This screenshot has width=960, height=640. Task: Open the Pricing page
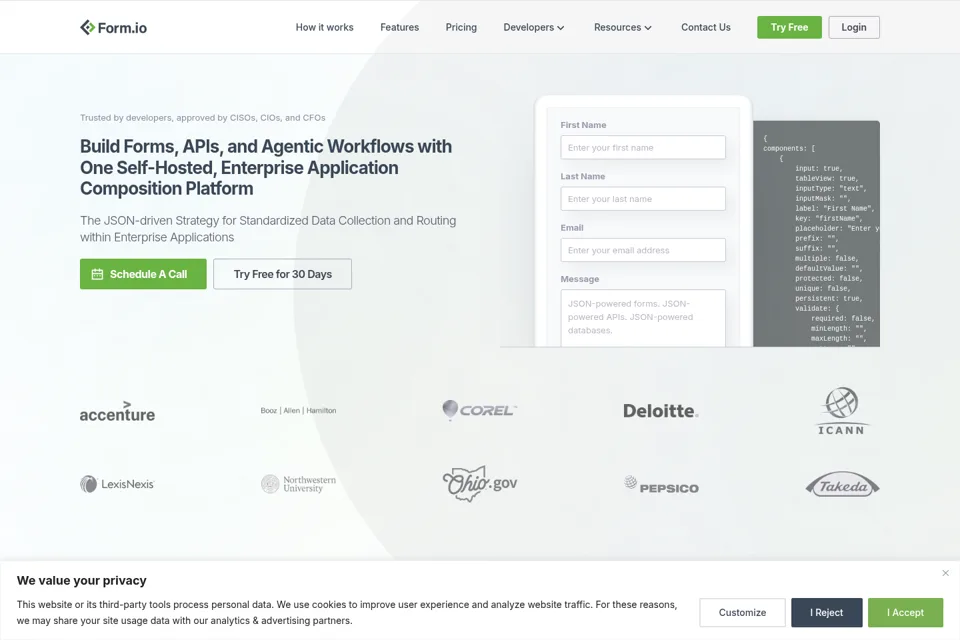coord(461,28)
